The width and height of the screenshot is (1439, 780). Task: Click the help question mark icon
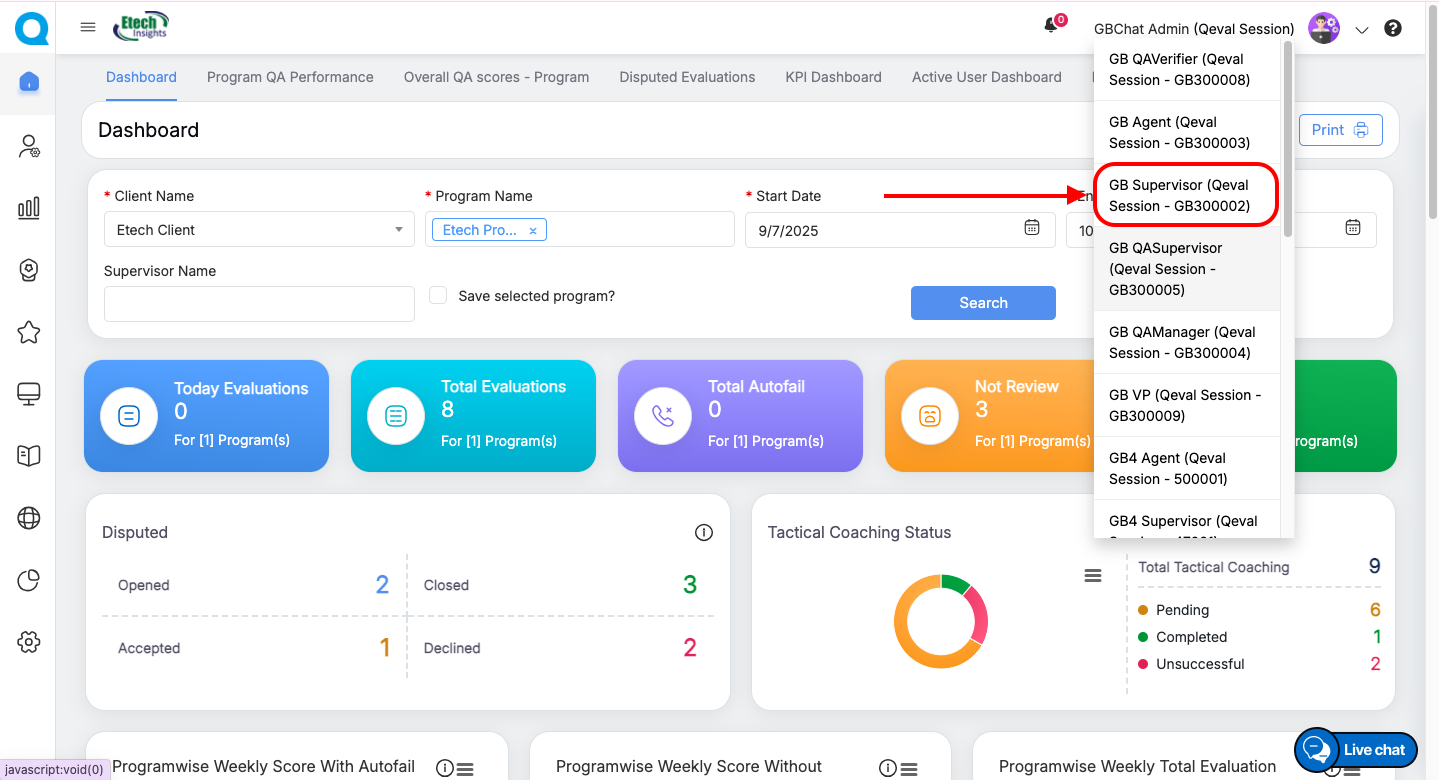pos(1392,29)
